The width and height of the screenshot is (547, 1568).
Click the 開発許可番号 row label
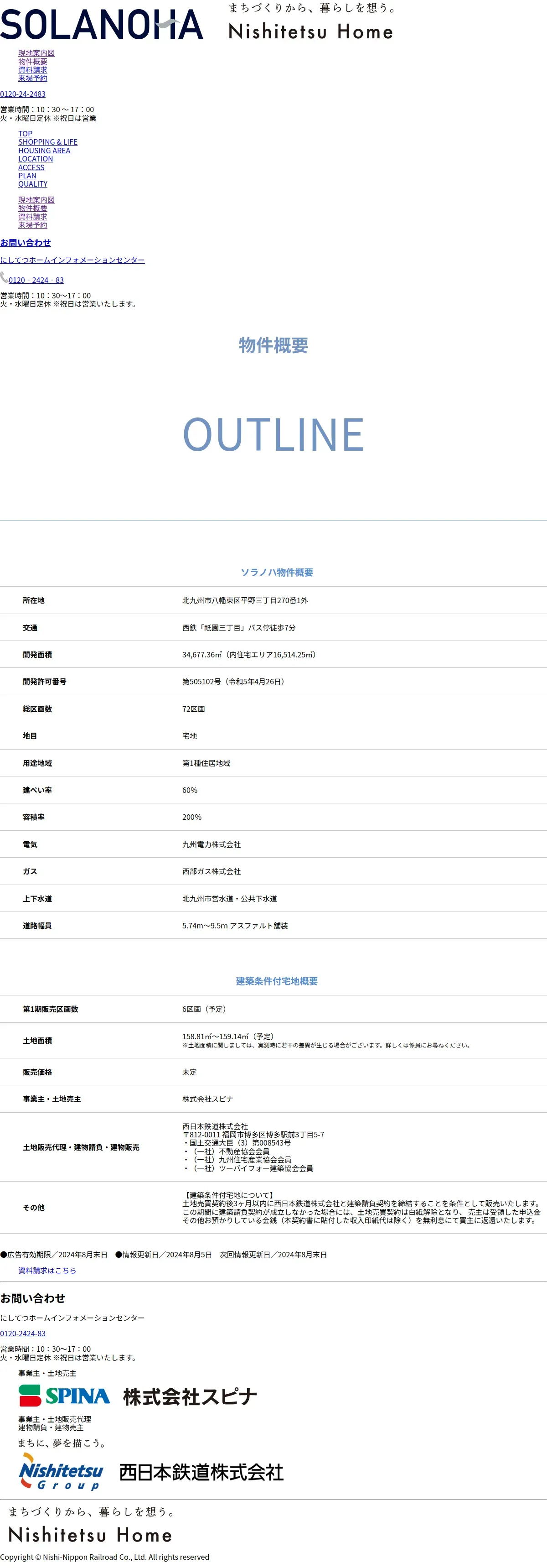[44, 682]
